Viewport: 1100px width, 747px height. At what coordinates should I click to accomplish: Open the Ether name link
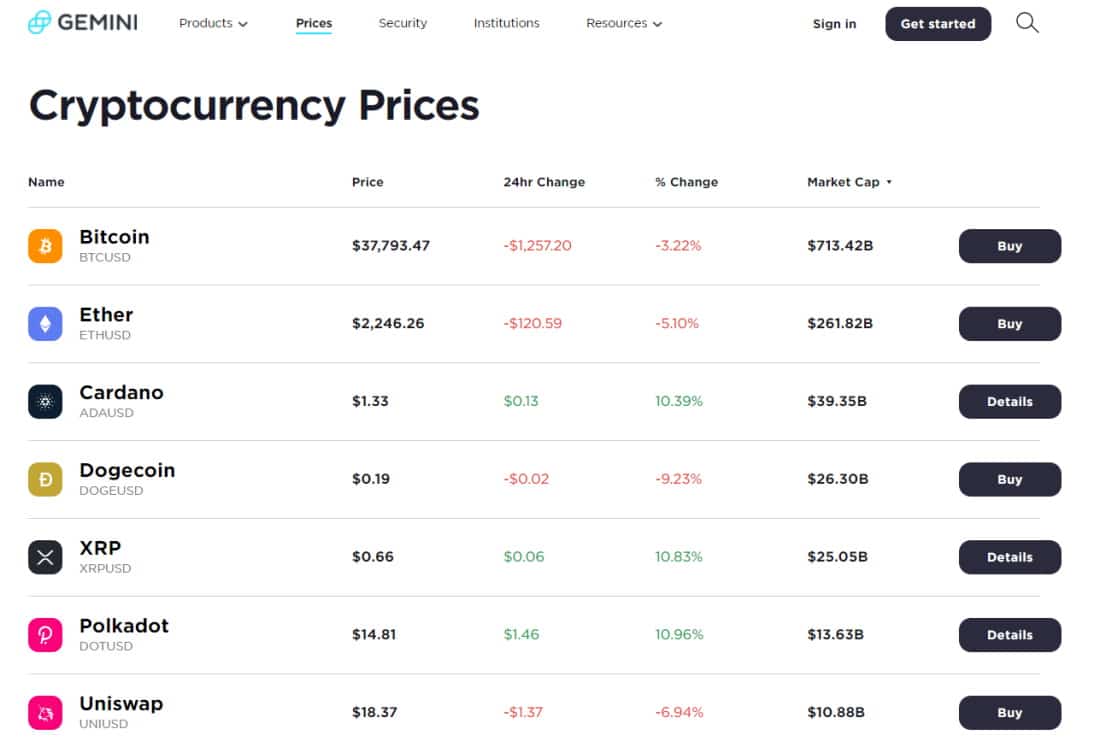pos(106,315)
